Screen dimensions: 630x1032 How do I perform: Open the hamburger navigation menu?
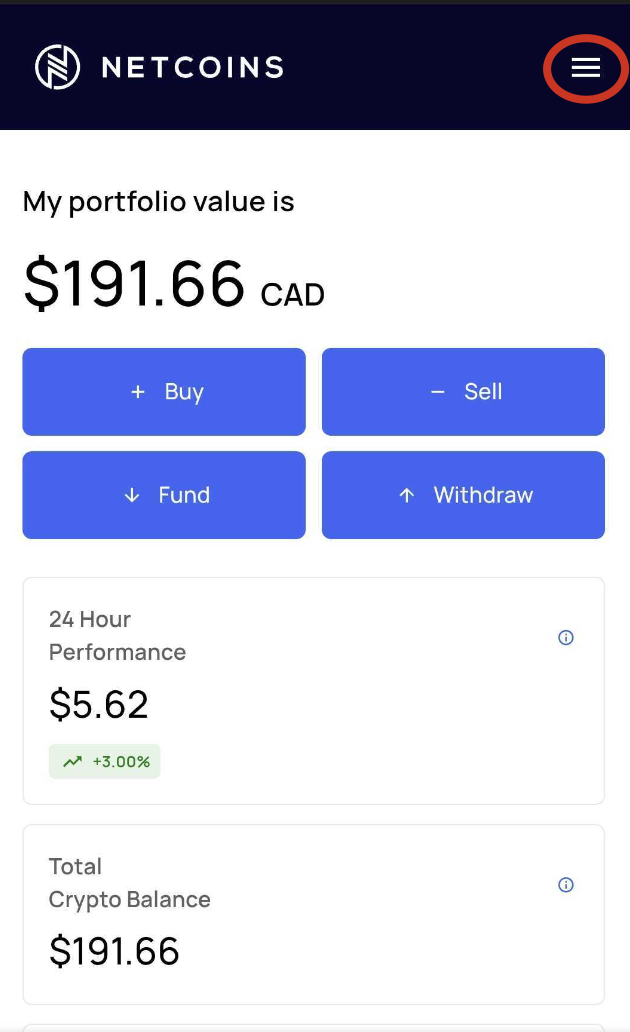pyautogui.click(x=585, y=69)
